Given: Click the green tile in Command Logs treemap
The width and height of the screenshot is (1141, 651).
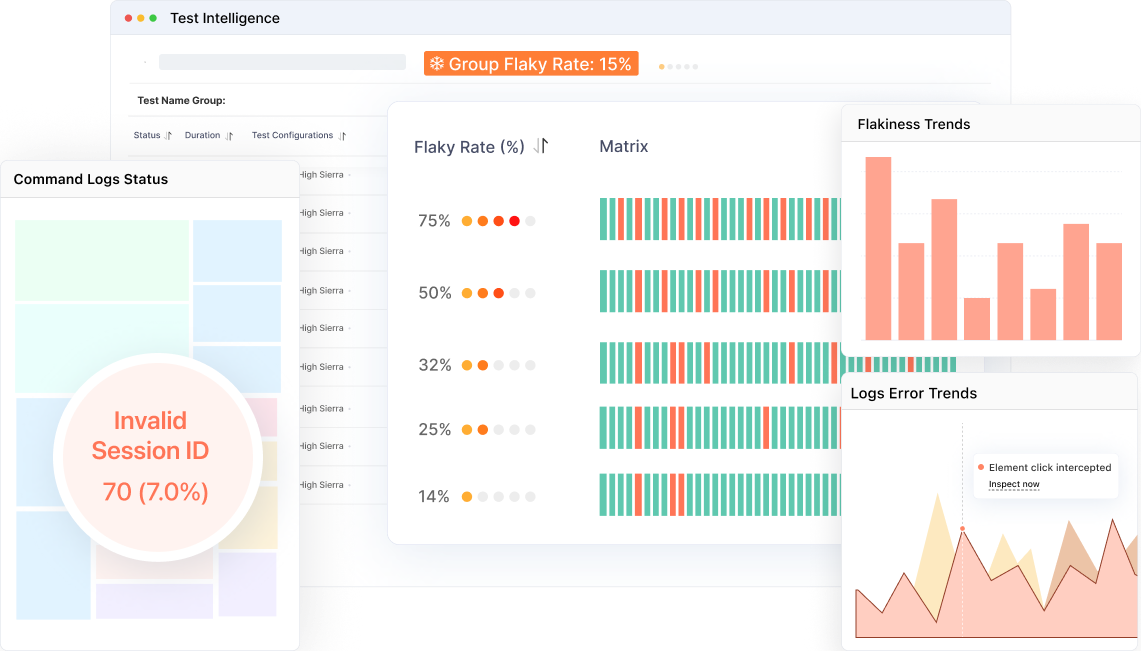Looking at the screenshot, I should (102, 260).
